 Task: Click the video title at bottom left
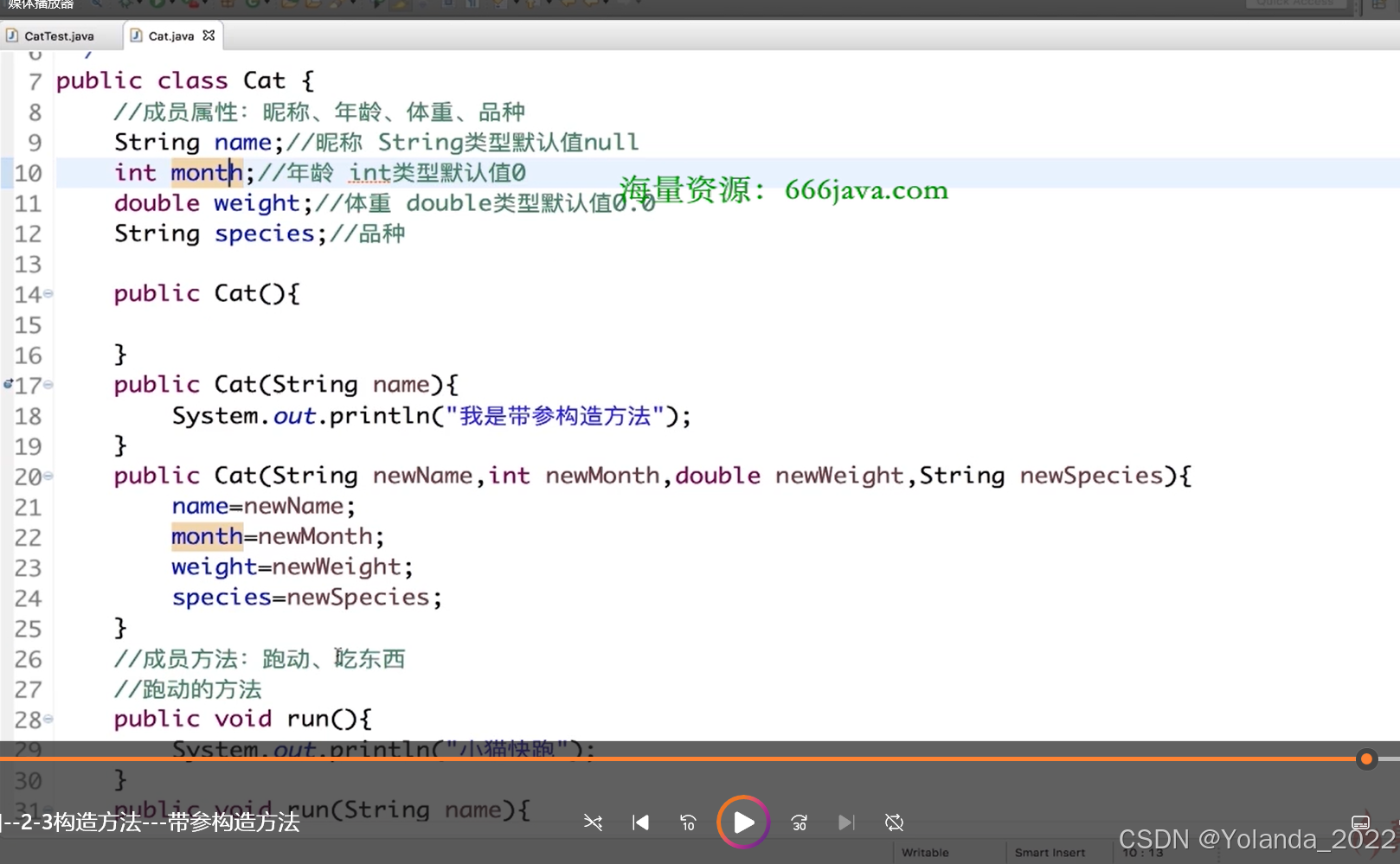pos(151,822)
